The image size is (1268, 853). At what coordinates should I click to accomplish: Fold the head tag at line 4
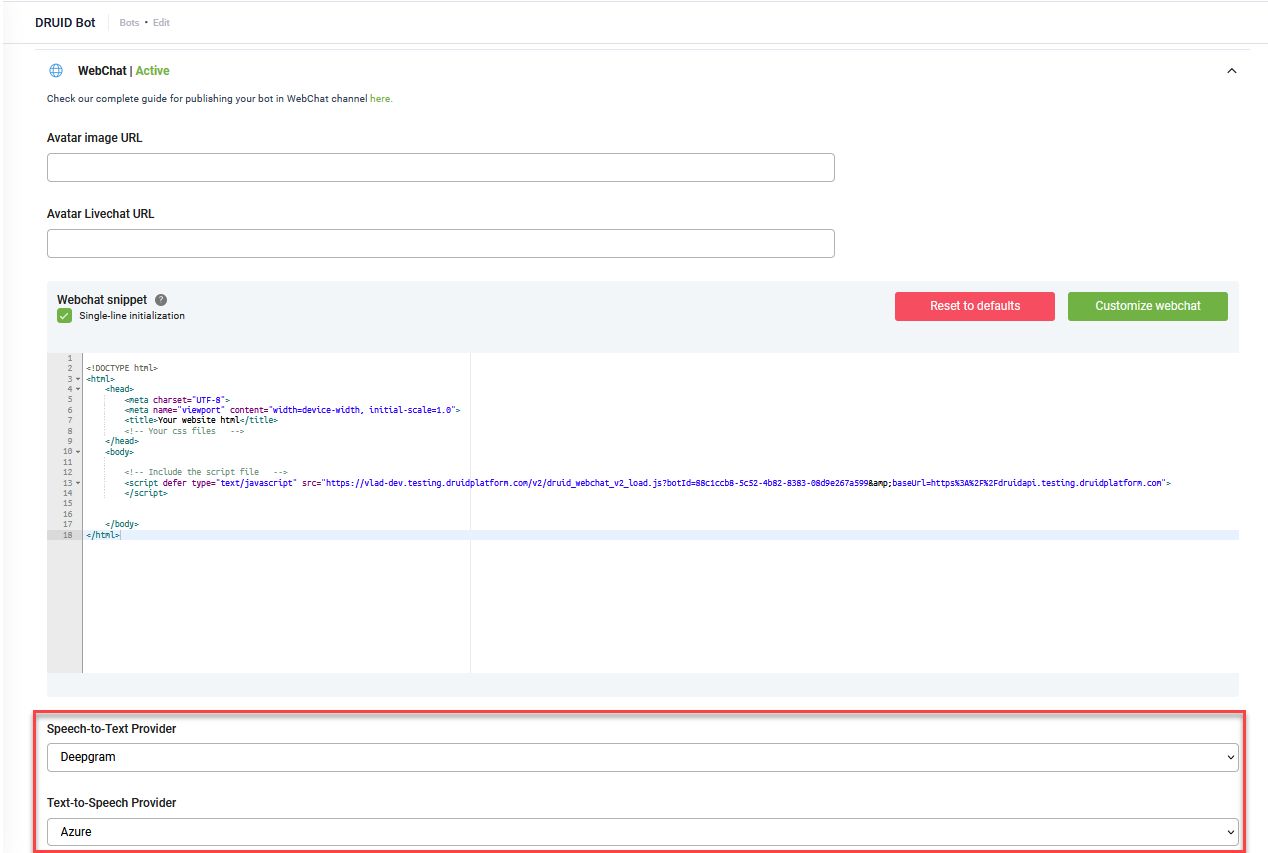78,389
